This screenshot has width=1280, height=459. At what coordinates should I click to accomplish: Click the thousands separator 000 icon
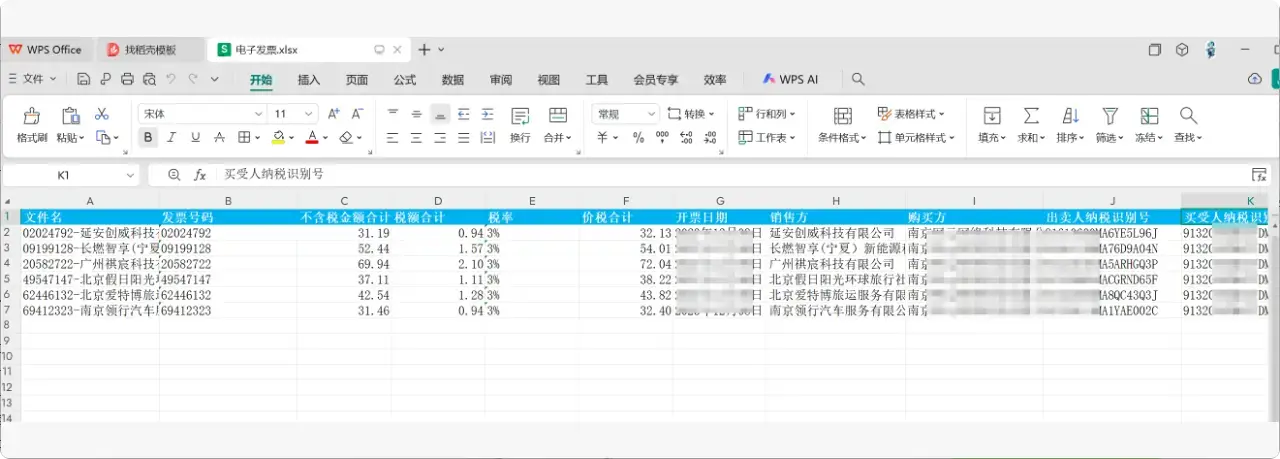point(663,138)
